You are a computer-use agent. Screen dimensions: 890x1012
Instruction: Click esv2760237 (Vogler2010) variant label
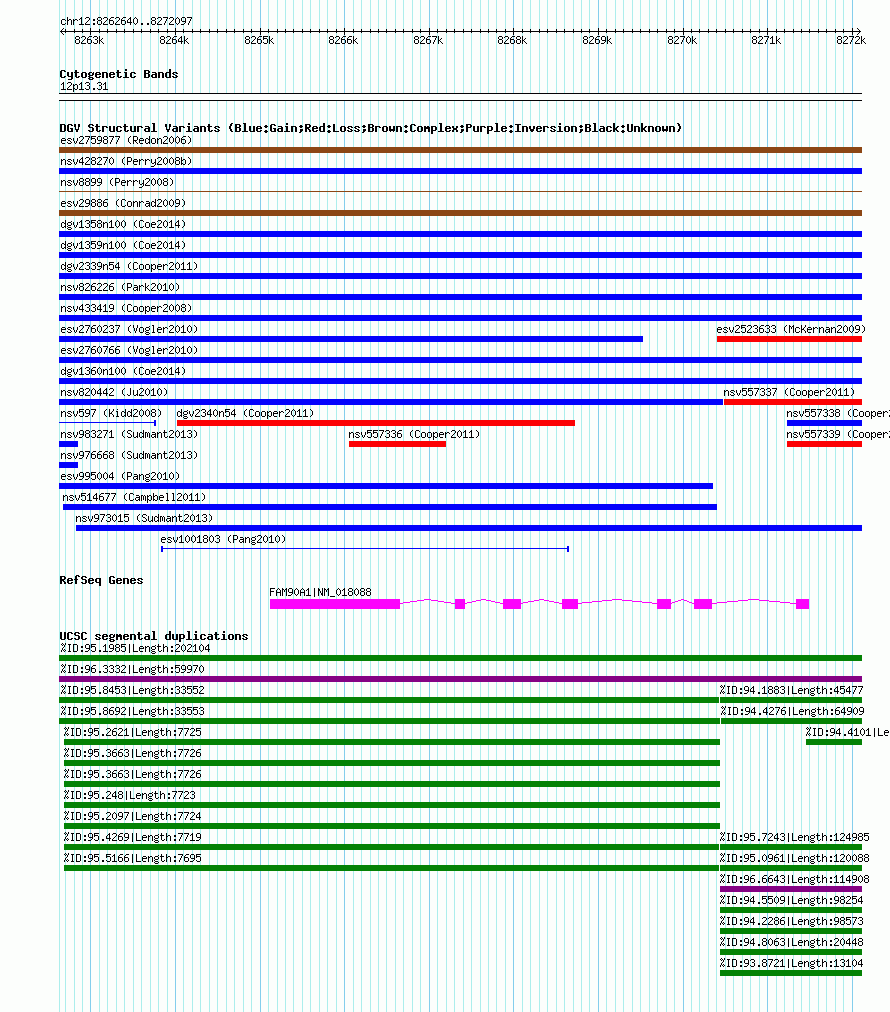pos(129,329)
